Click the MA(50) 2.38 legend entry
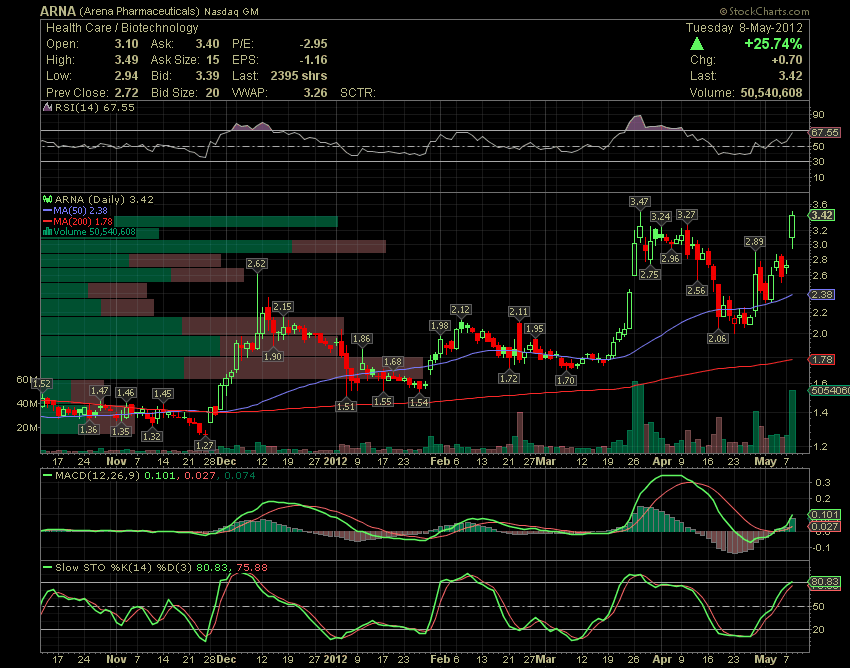Image resolution: width=850 pixels, height=668 pixels. (80, 210)
